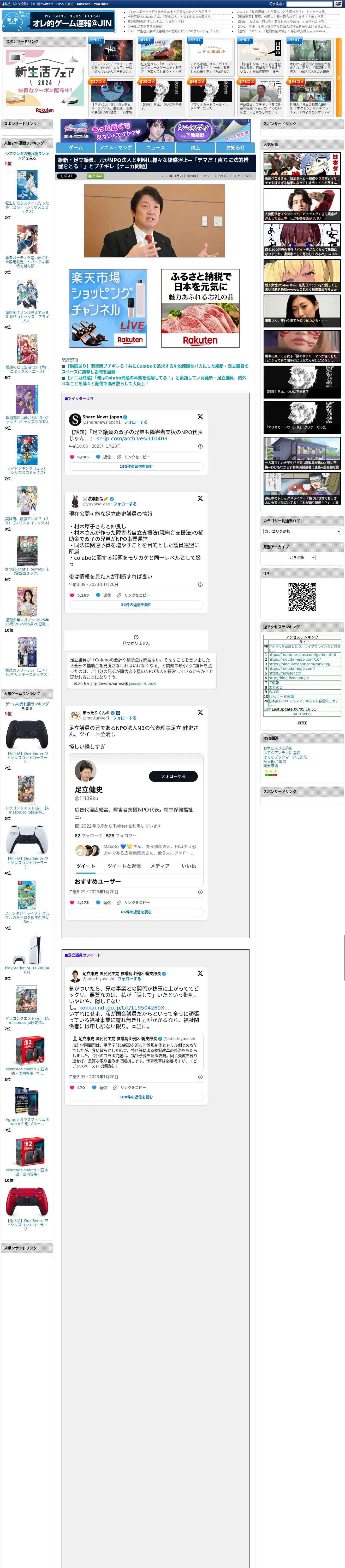This screenshot has width=345, height=1568.
Task: Click the X ポスト share button
Action: click(67, 176)
